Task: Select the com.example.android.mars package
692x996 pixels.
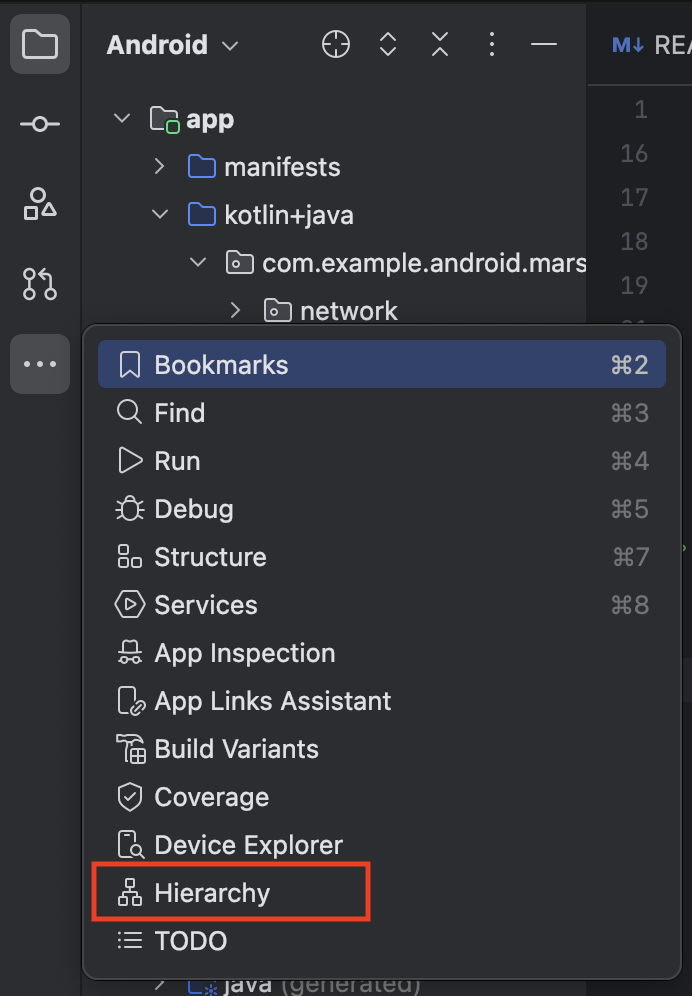Action: [x=424, y=263]
